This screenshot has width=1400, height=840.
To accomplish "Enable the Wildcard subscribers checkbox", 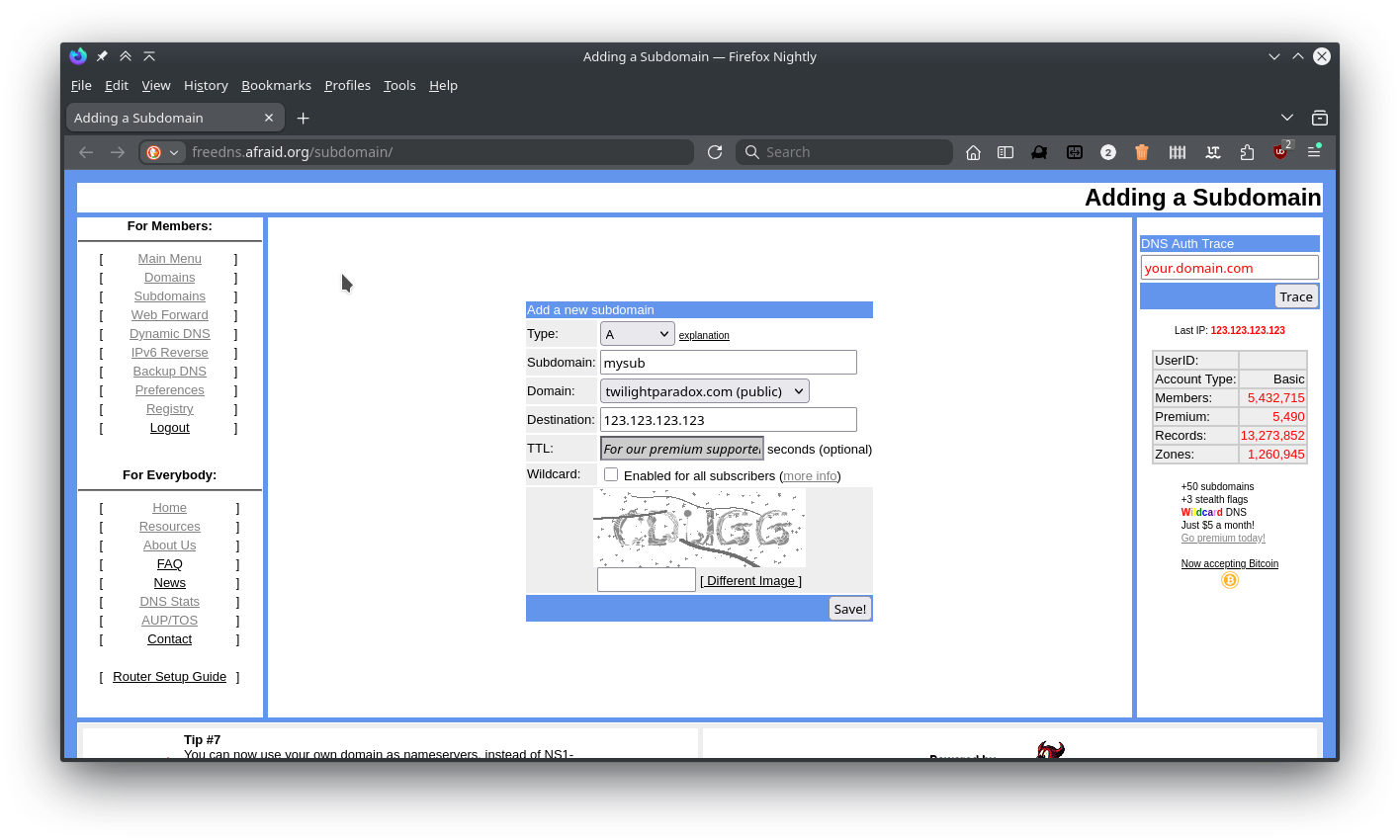I will (x=611, y=473).
